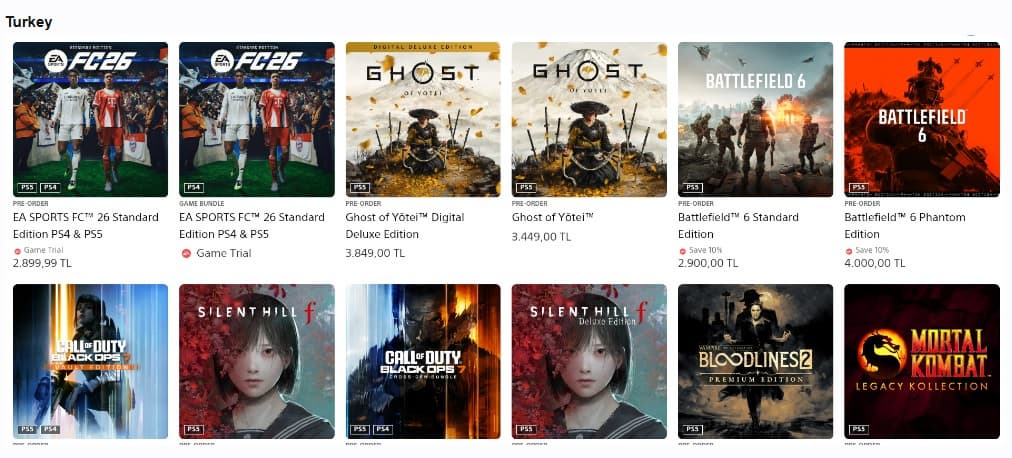Image resolution: width=1012 pixels, height=458 pixels.
Task: Open Ghost of Yōtei Digital Deluxe Edition cover
Action: click(x=423, y=119)
